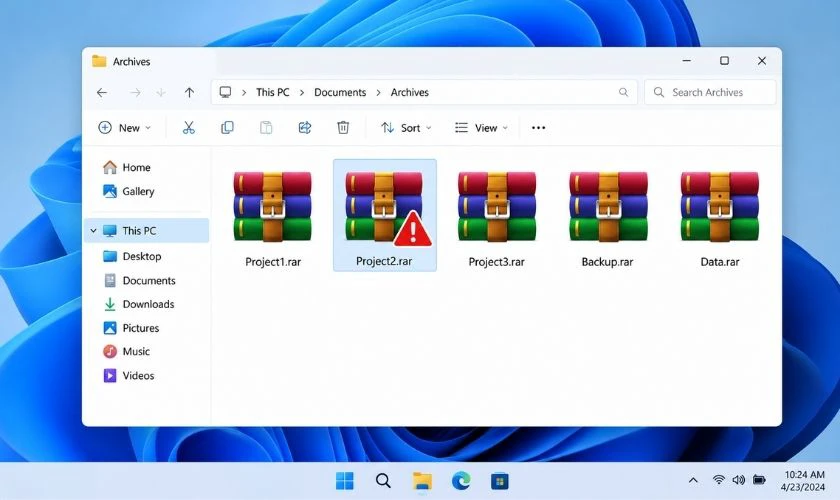Navigate up one folder level
This screenshot has width=840, height=500.
click(x=189, y=93)
